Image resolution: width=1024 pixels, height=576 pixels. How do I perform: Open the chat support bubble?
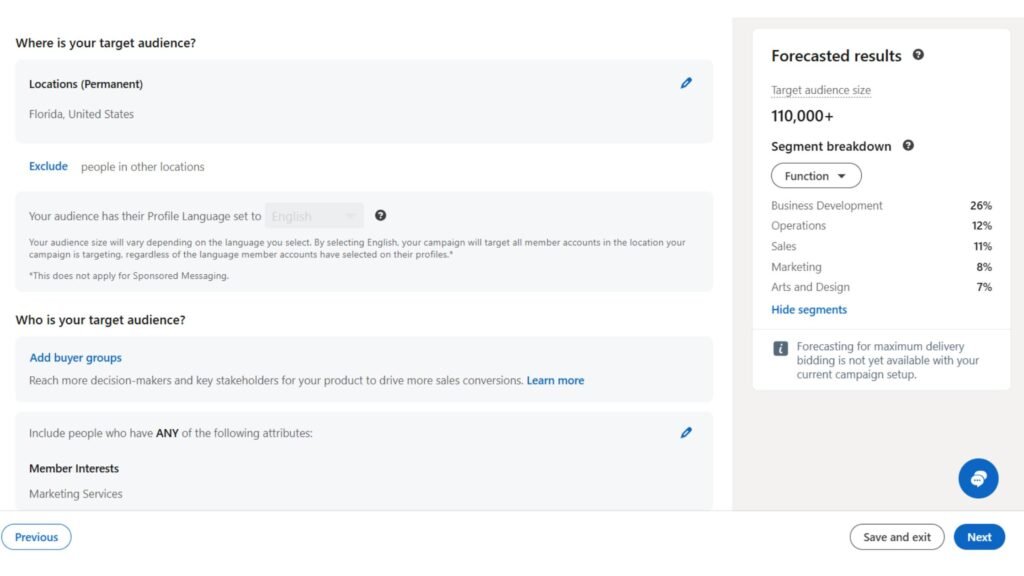(x=978, y=478)
